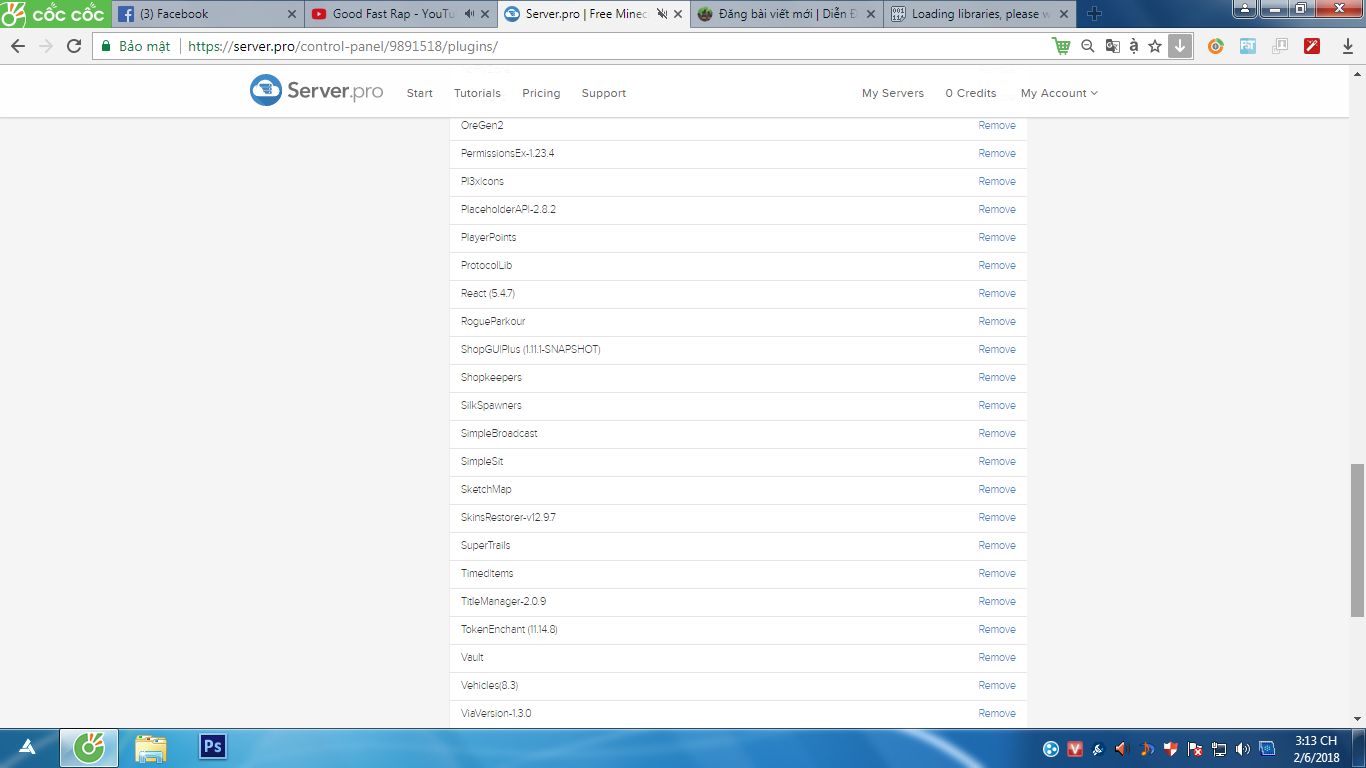Image resolution: width=1366 pixels, height=768 pixels.
Task: Open a new browser tab
Action: 1094,14
